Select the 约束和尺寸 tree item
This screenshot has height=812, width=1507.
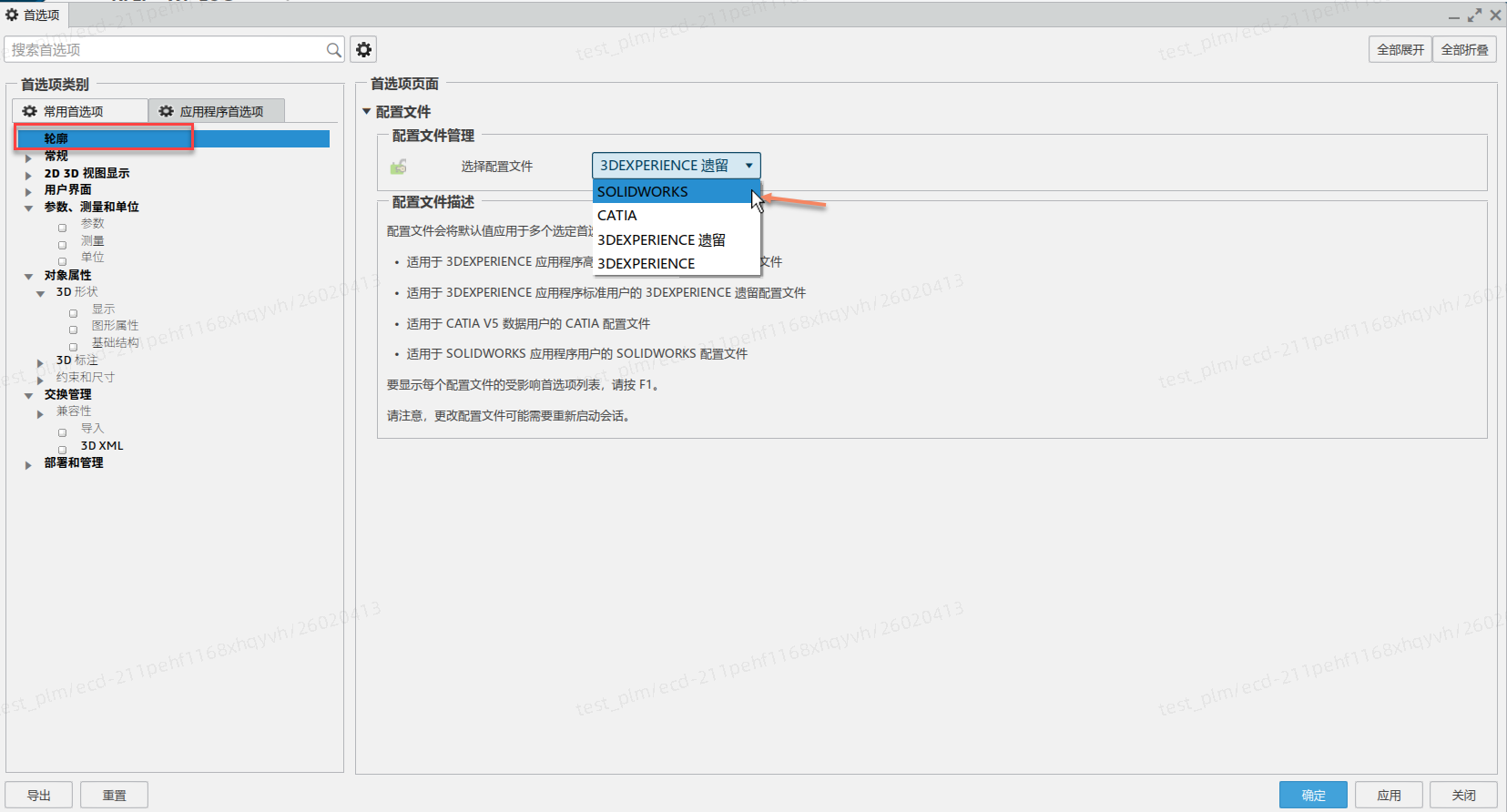click(86, 377)
